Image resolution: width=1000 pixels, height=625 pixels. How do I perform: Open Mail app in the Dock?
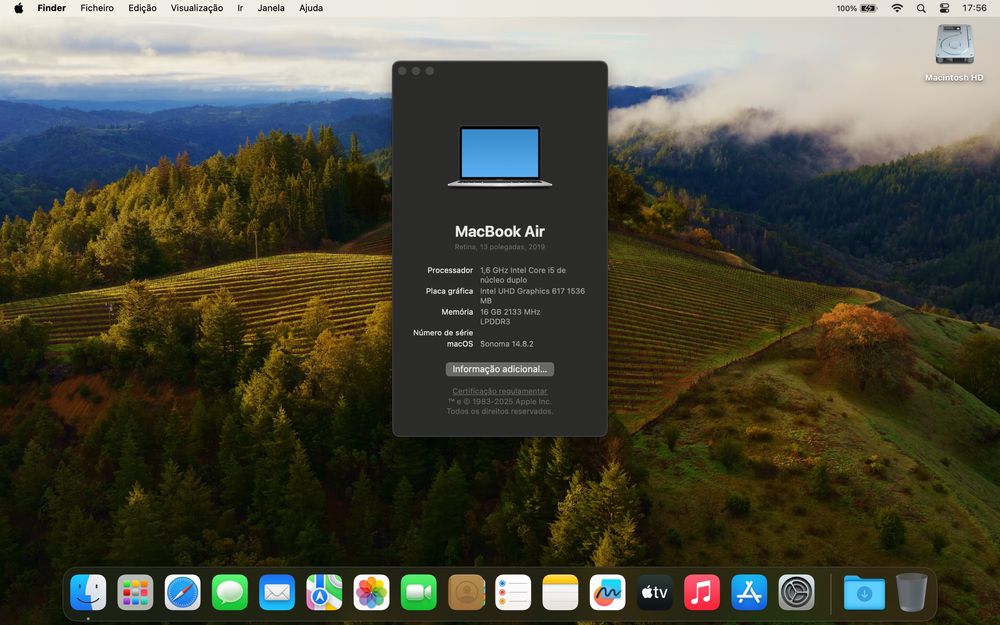pos(277,592)
